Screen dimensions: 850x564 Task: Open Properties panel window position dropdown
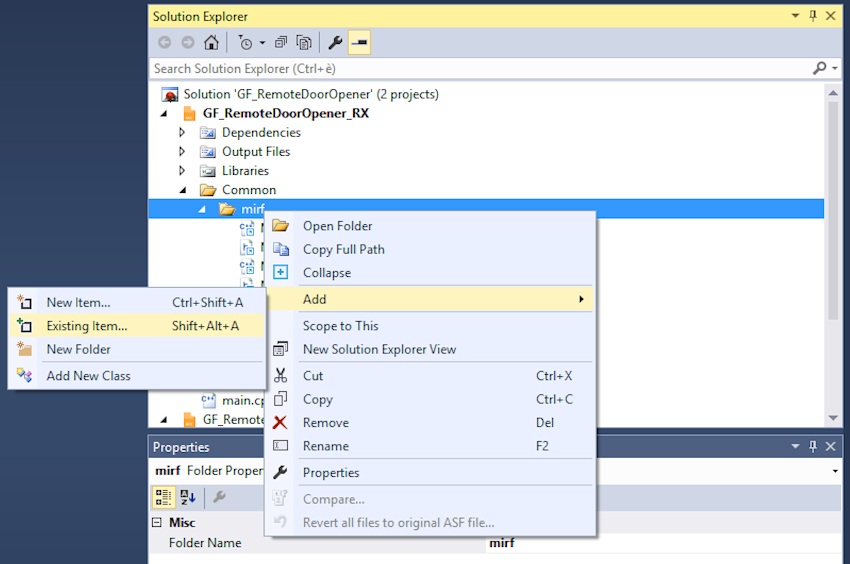click(795, 446)
